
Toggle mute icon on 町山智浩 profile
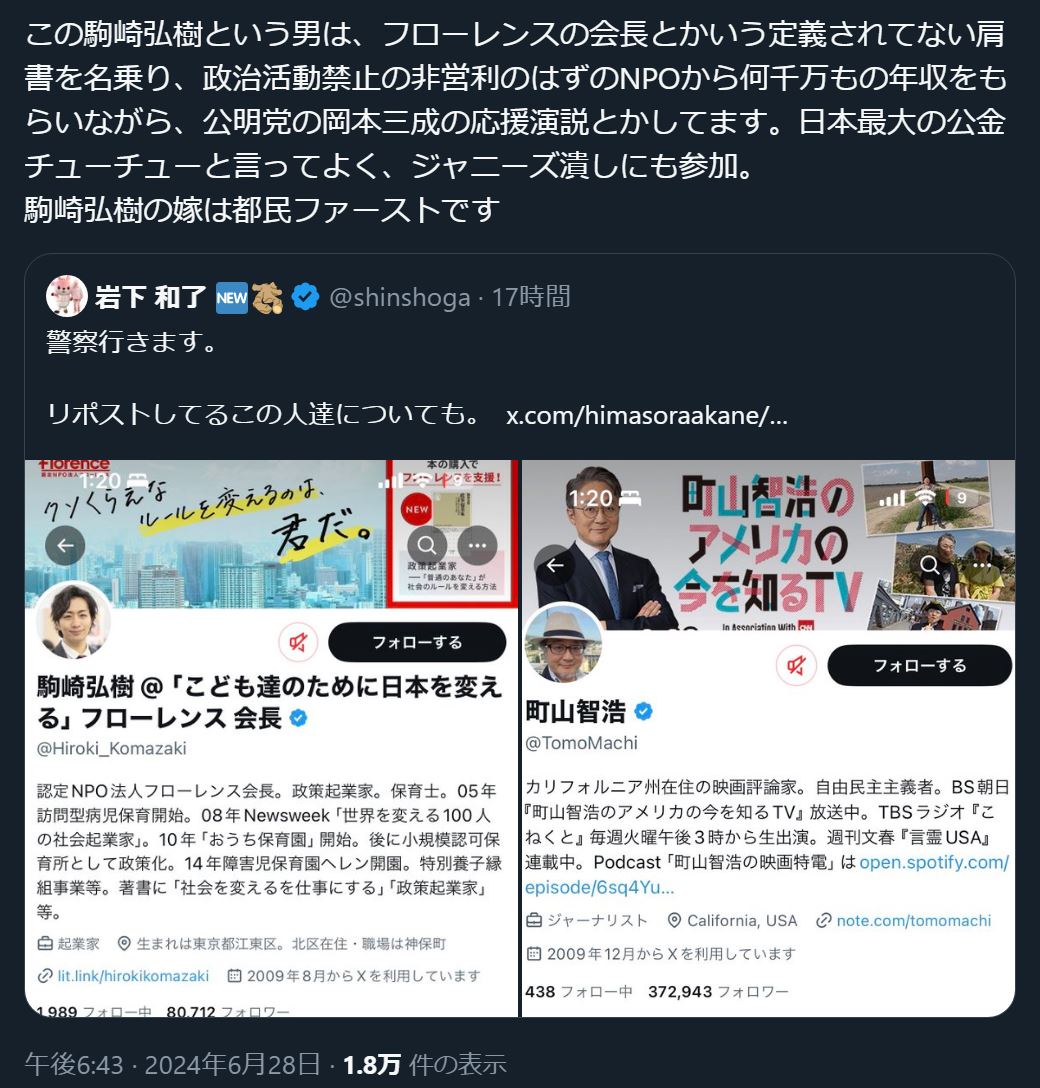point(796,666)
